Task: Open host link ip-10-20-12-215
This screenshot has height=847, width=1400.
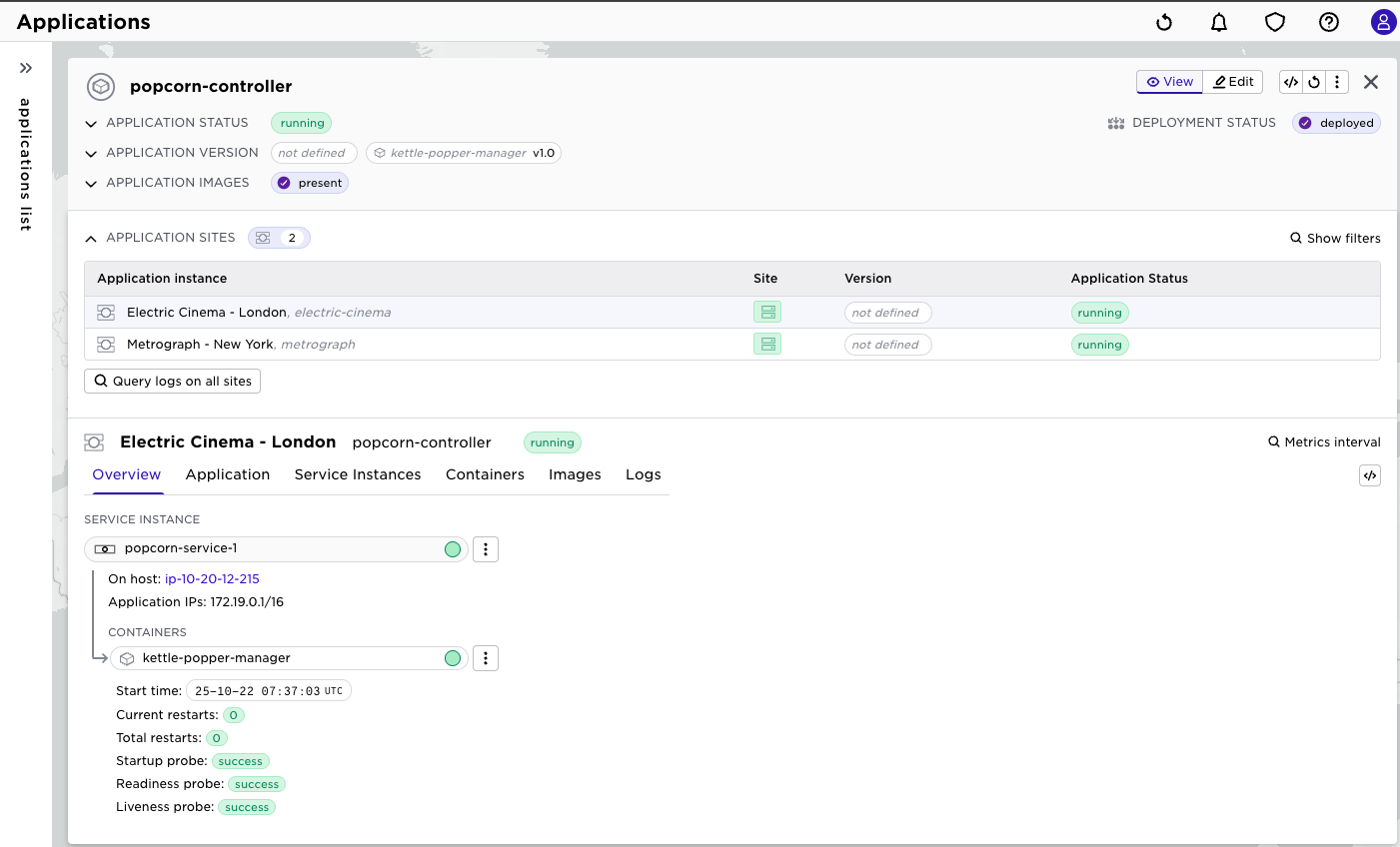Action: click(212, 579)
